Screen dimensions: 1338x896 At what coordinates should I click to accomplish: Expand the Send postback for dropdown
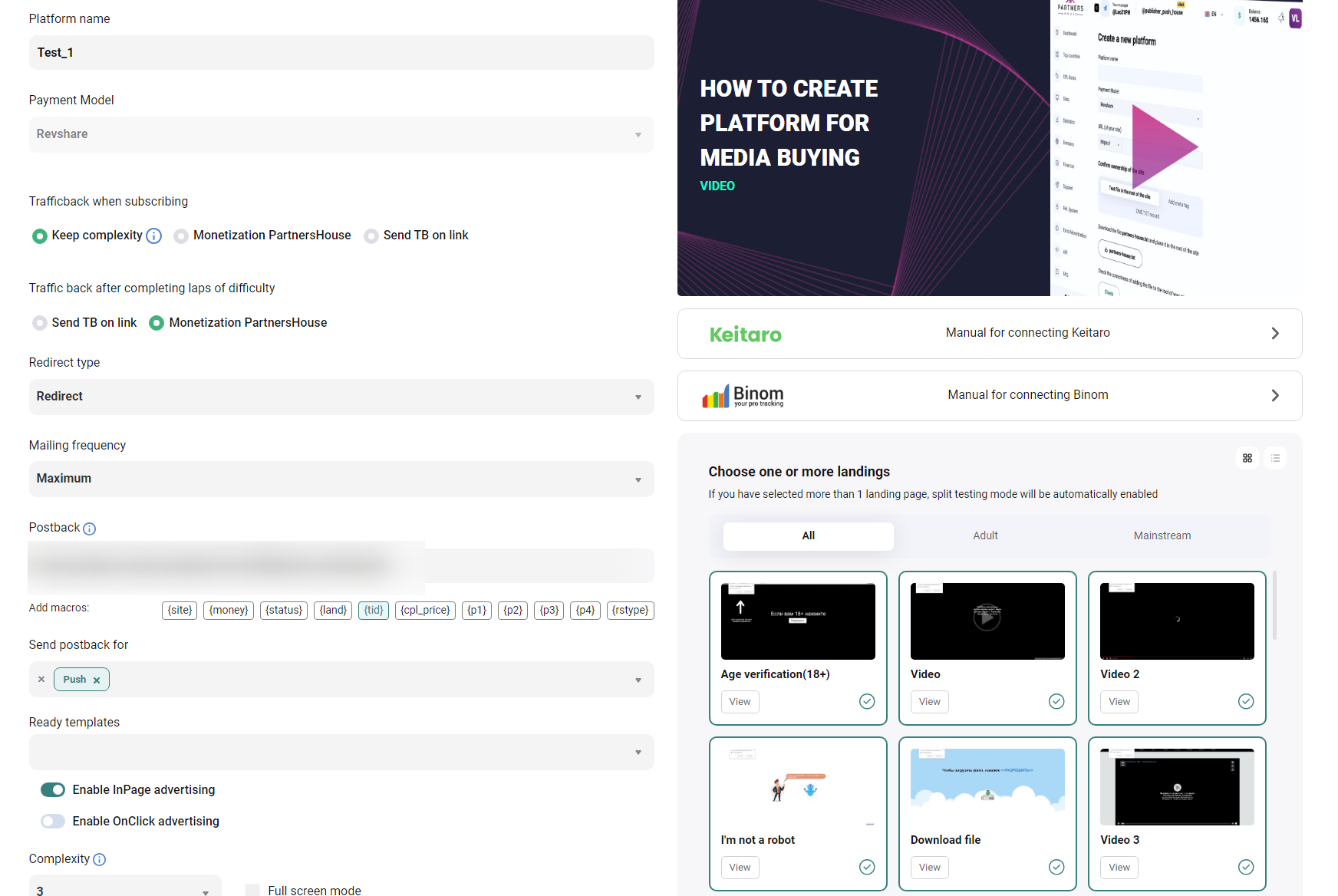coord(638,680)
